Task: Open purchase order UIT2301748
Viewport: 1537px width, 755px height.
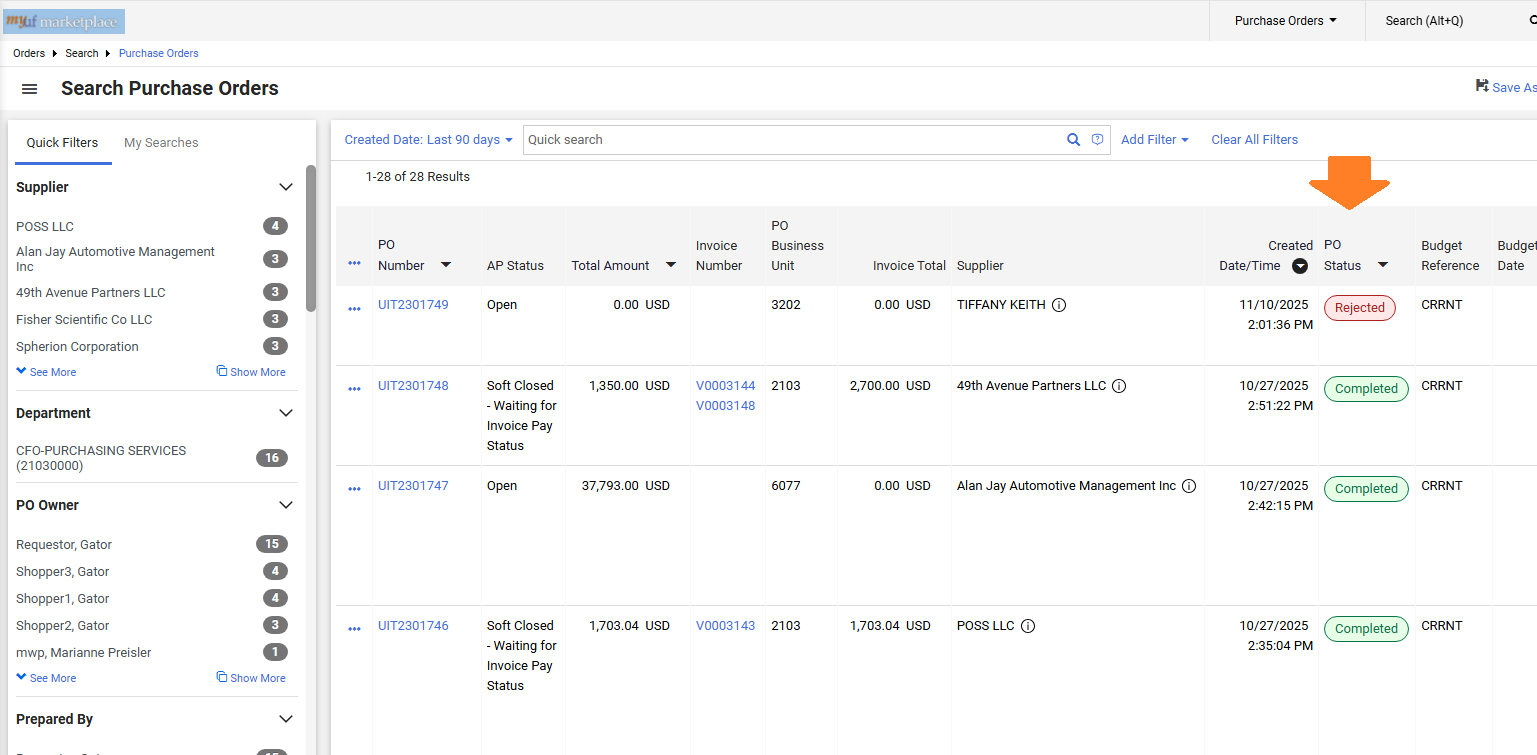Action: (x=413, y=386)
